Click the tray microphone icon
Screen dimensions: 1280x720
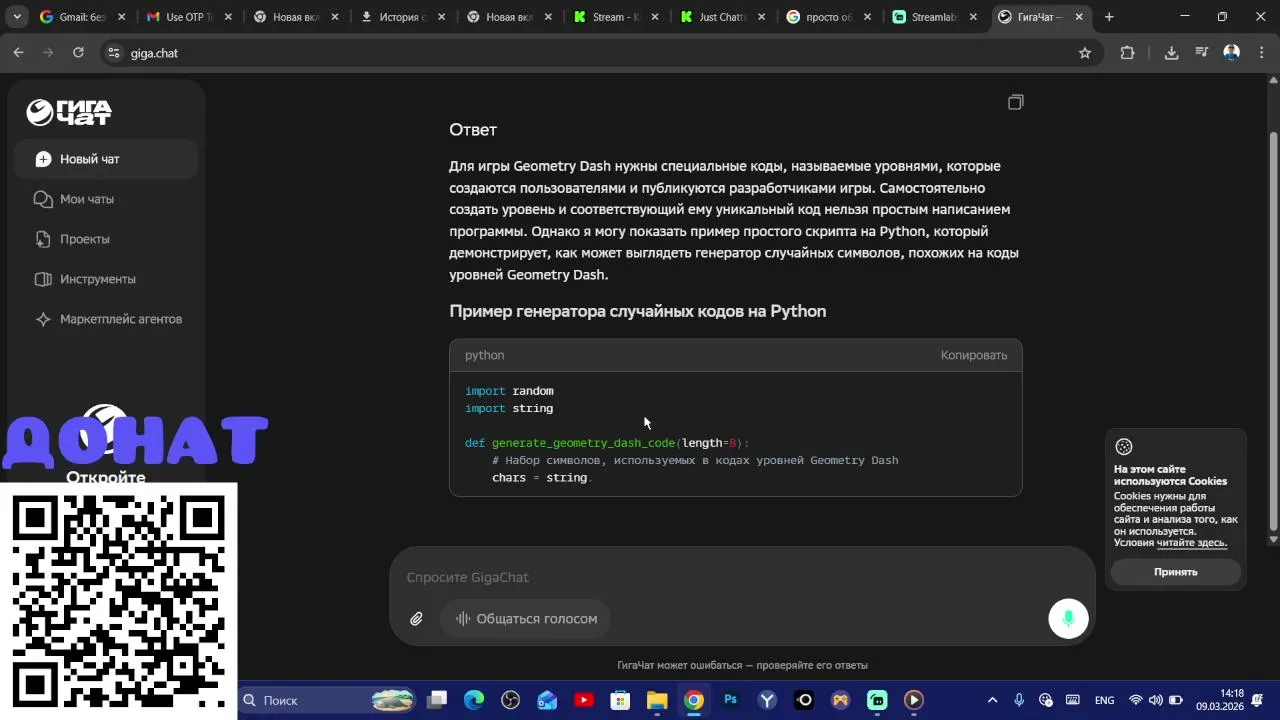tap(1019, 700)
